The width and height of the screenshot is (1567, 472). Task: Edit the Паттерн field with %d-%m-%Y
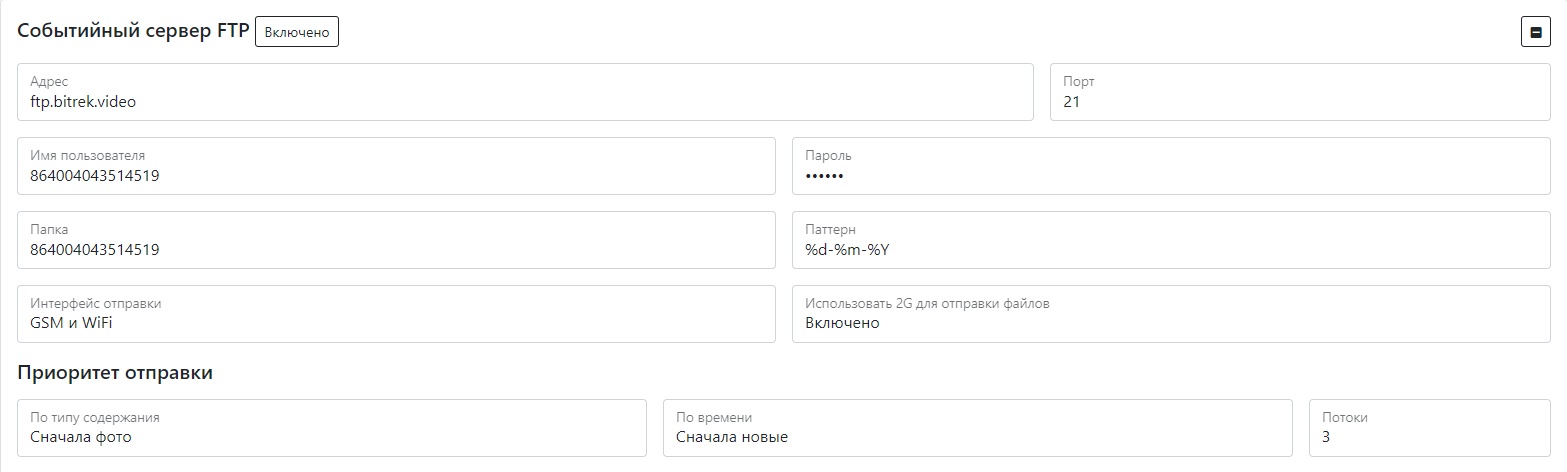click(1170, 240)
